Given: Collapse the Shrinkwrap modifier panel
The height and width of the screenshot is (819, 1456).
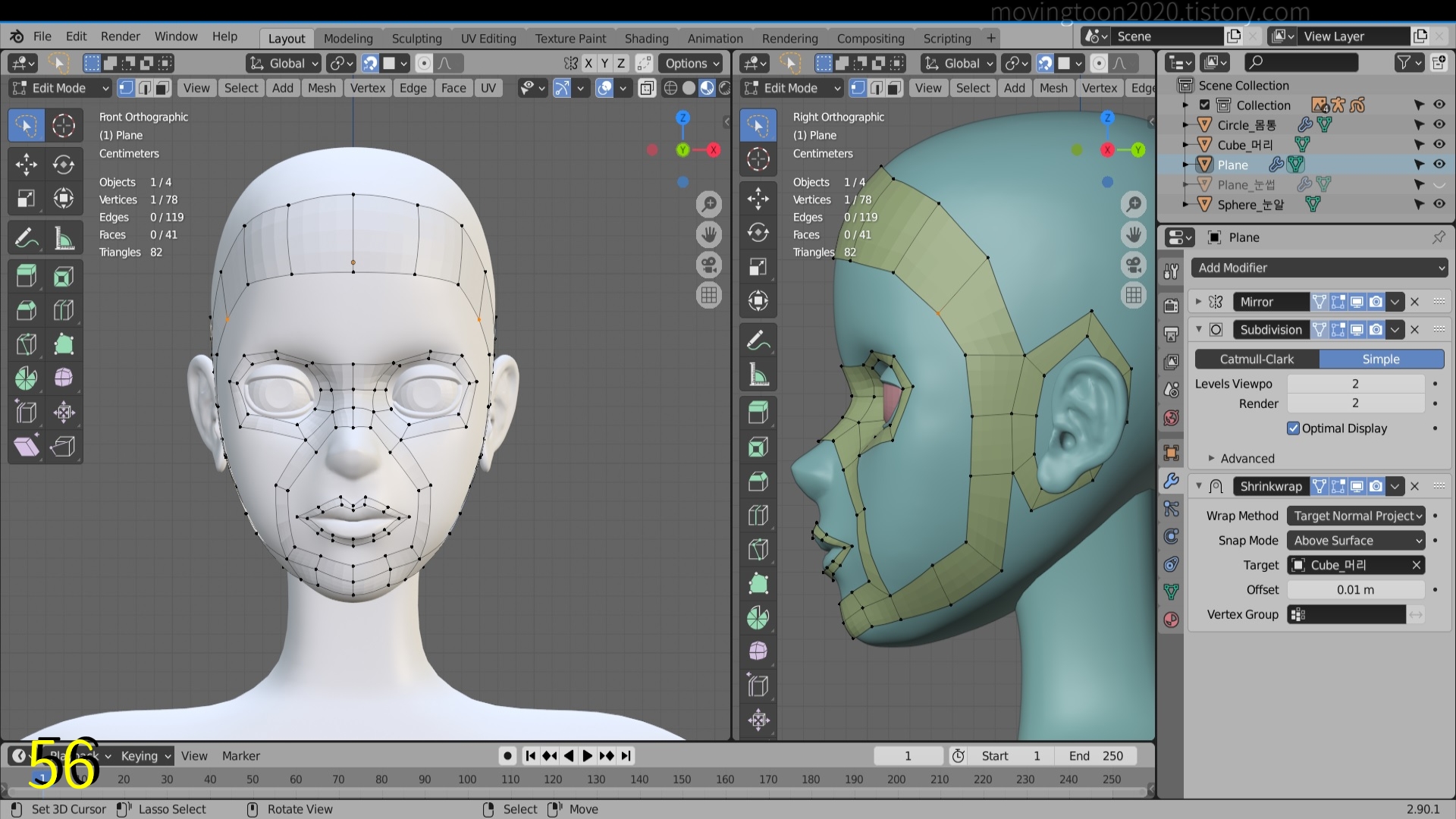Looking at the screenshot, I should [x=1199, y=486].
